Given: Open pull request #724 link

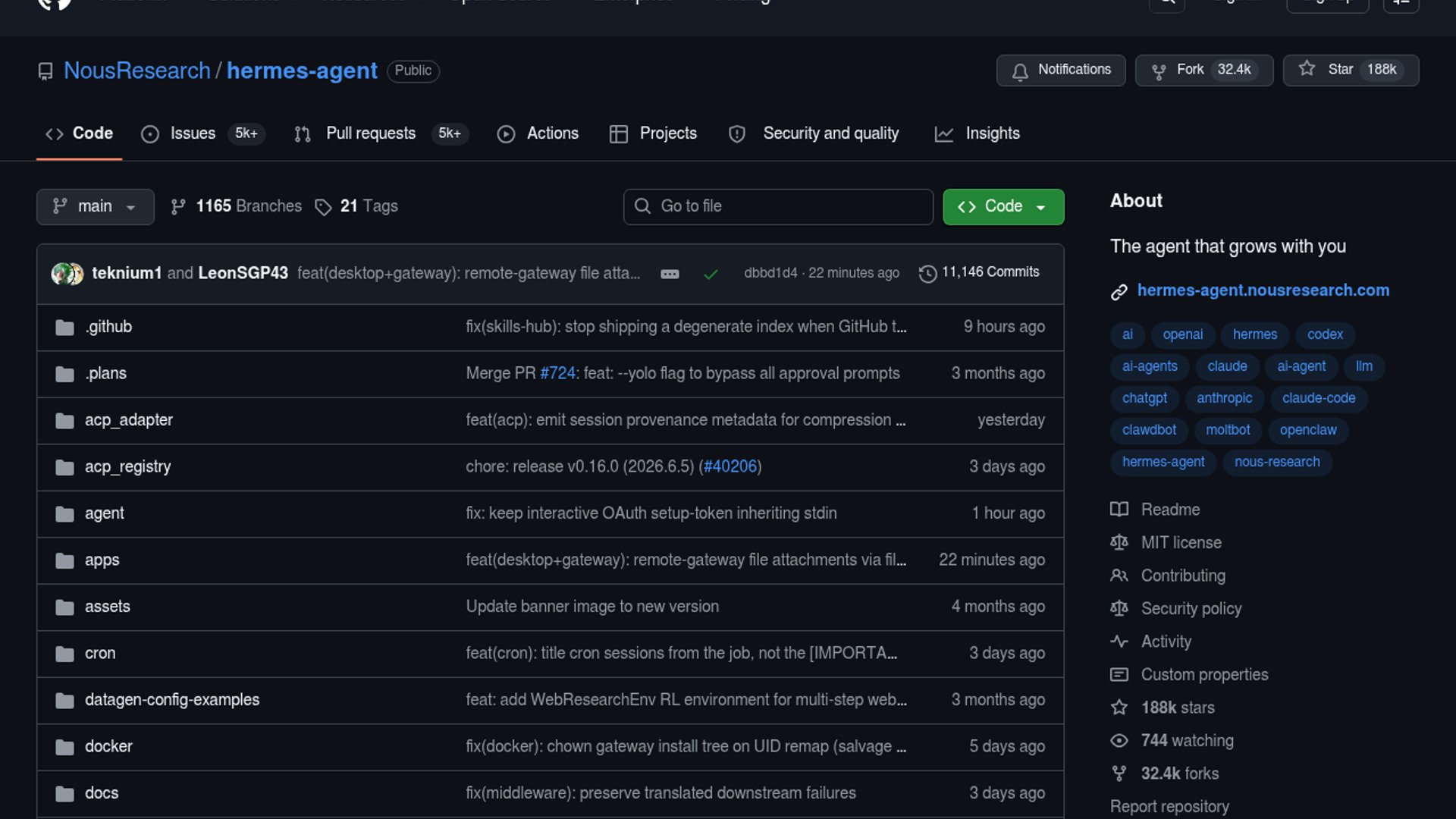Looking at the screenshot, I should click(x=557, y=374).
